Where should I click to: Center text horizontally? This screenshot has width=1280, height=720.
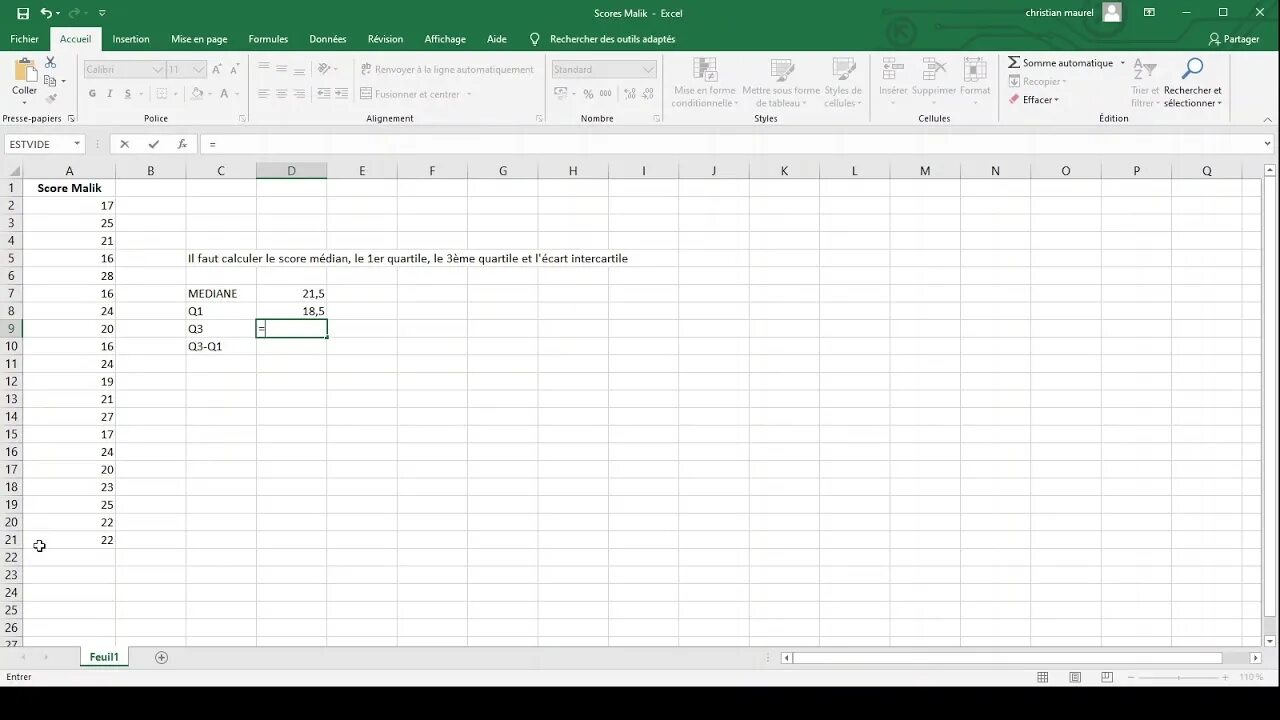[282, 94]
